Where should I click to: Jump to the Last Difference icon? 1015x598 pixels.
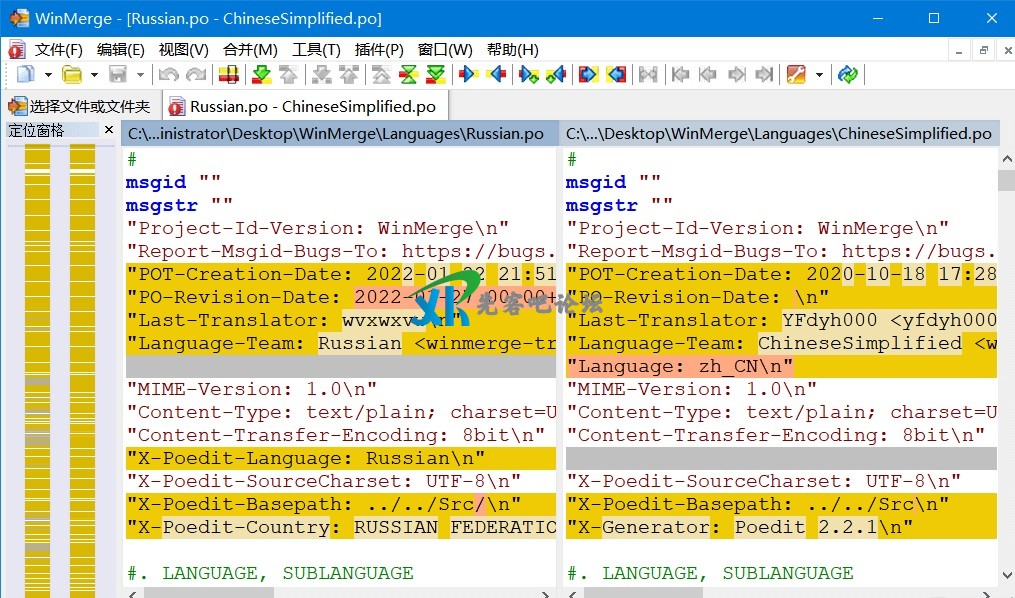click(436, 75)
